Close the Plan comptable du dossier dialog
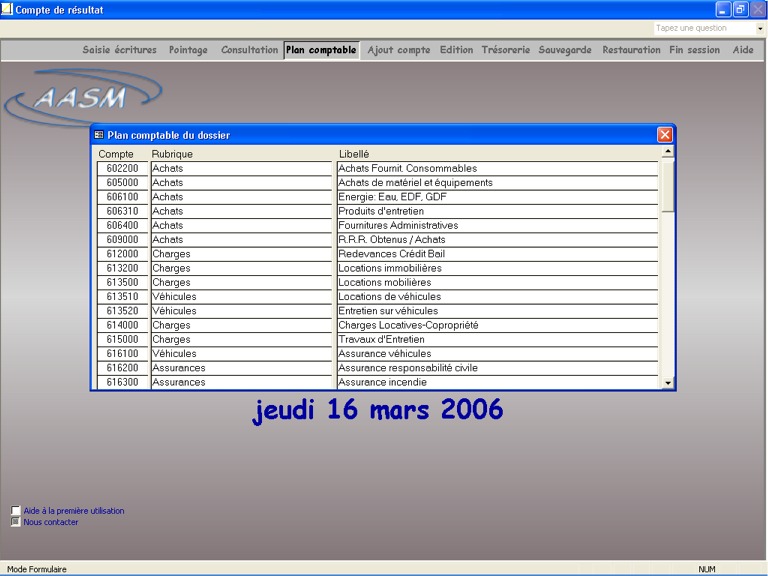This screenshot has width=768, height=576. [x=665, y=135]
